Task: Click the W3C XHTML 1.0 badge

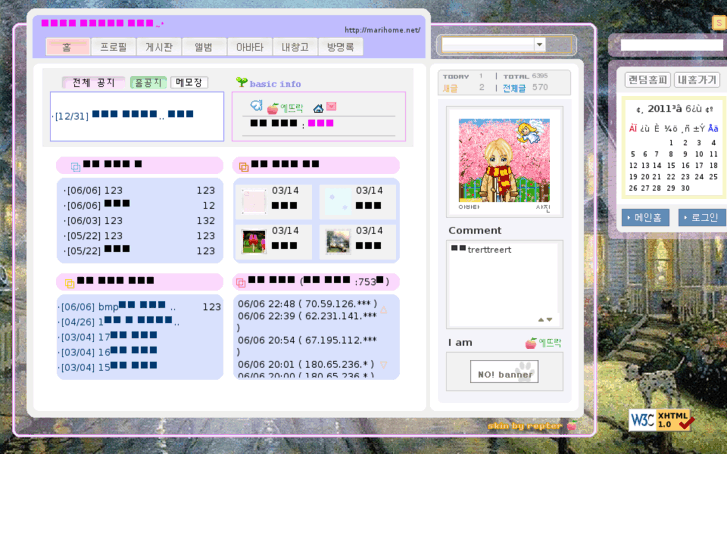Action: (662, 420)
